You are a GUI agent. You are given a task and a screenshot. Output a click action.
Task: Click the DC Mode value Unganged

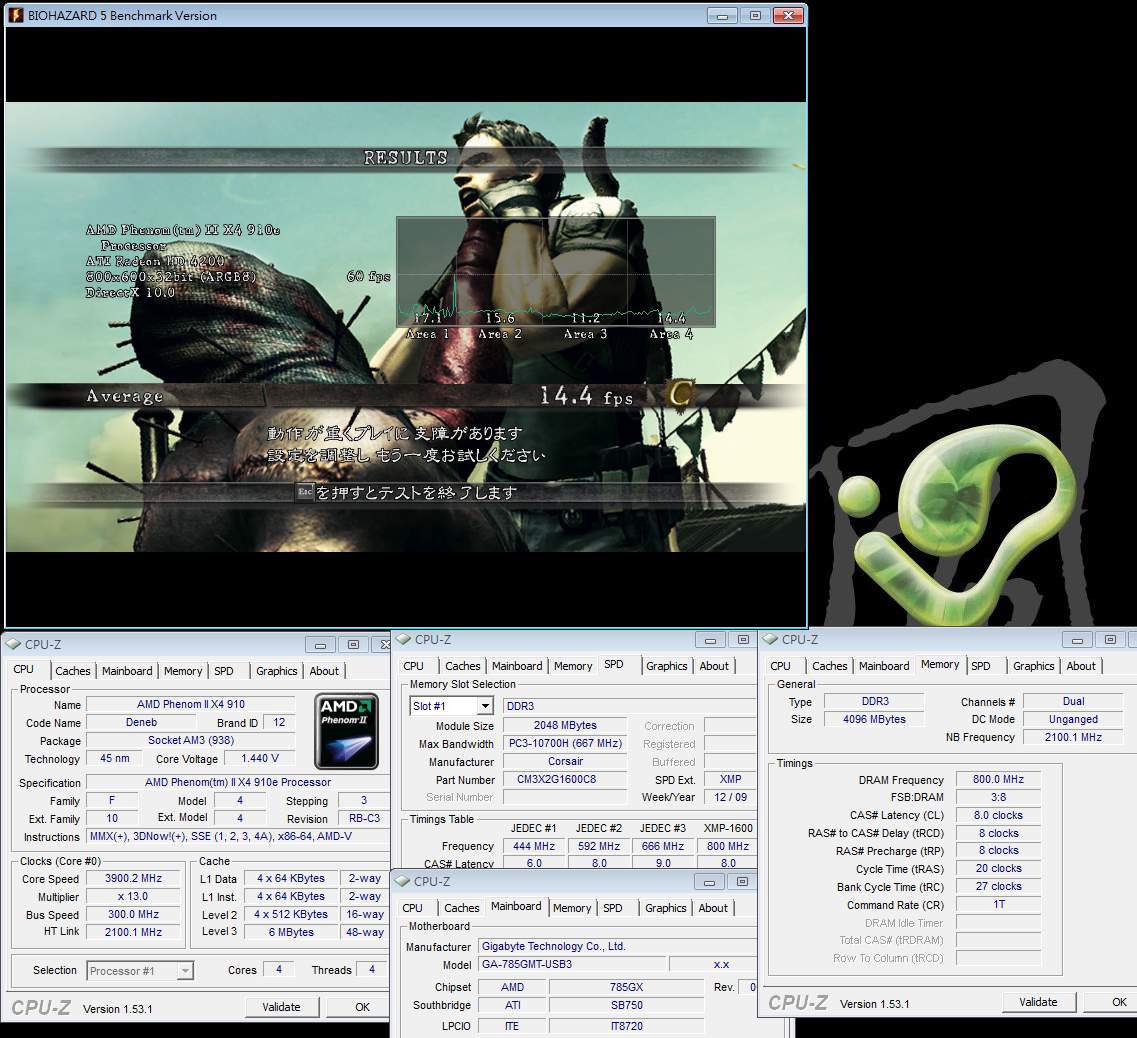[x=1073, y=720]
